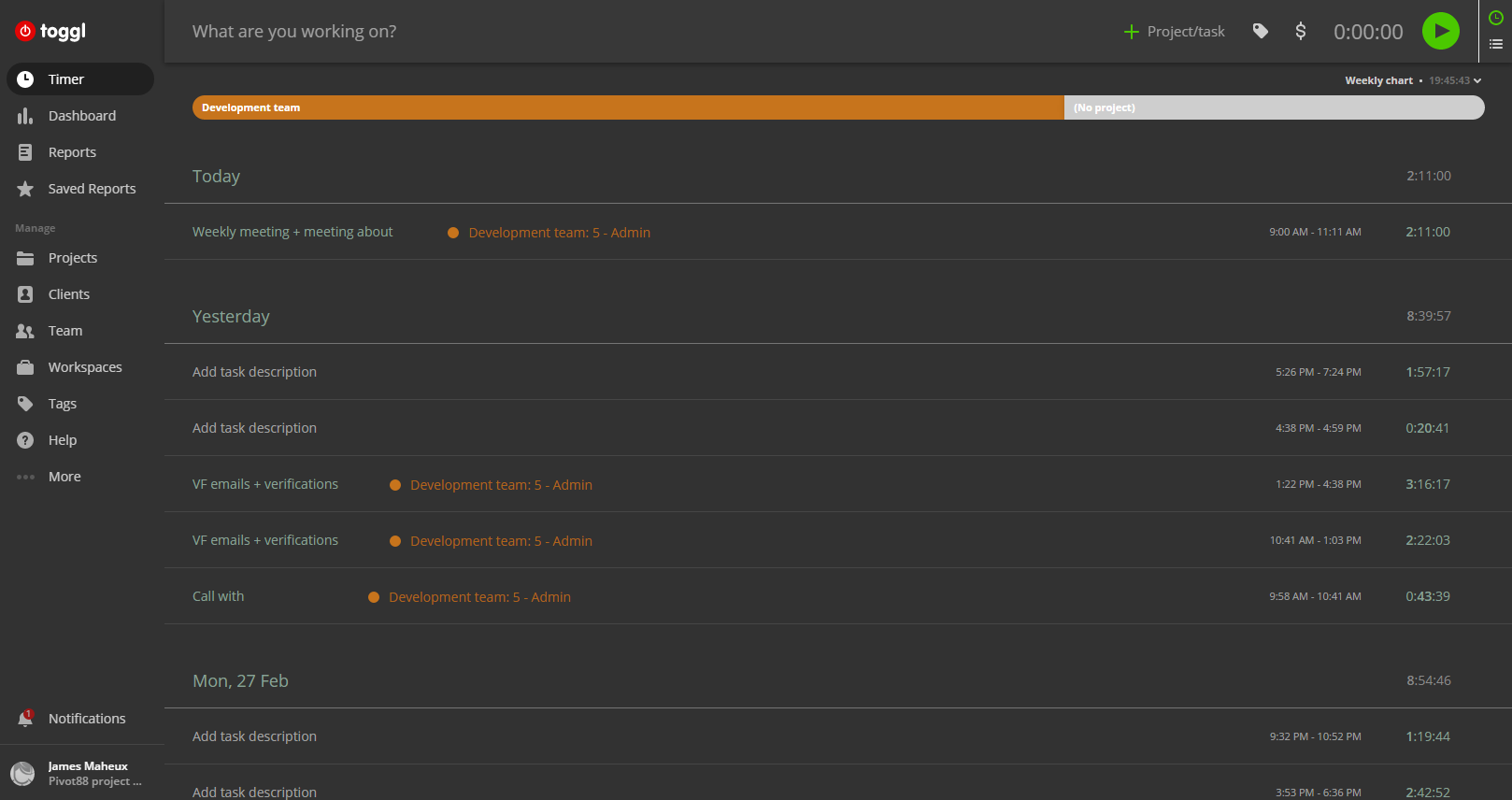Start the timer with green play button

click(1441, 31)
